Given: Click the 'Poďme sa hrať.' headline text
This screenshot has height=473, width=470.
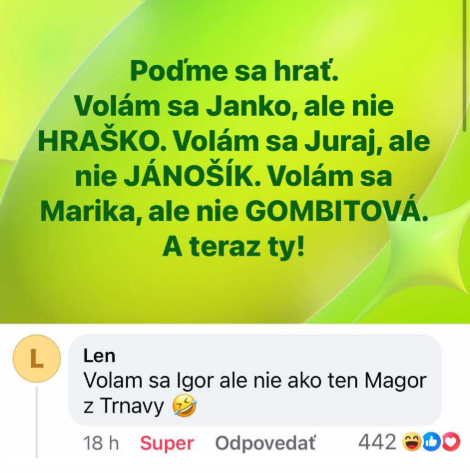Looking at the screenshot, I should (234, 71).
